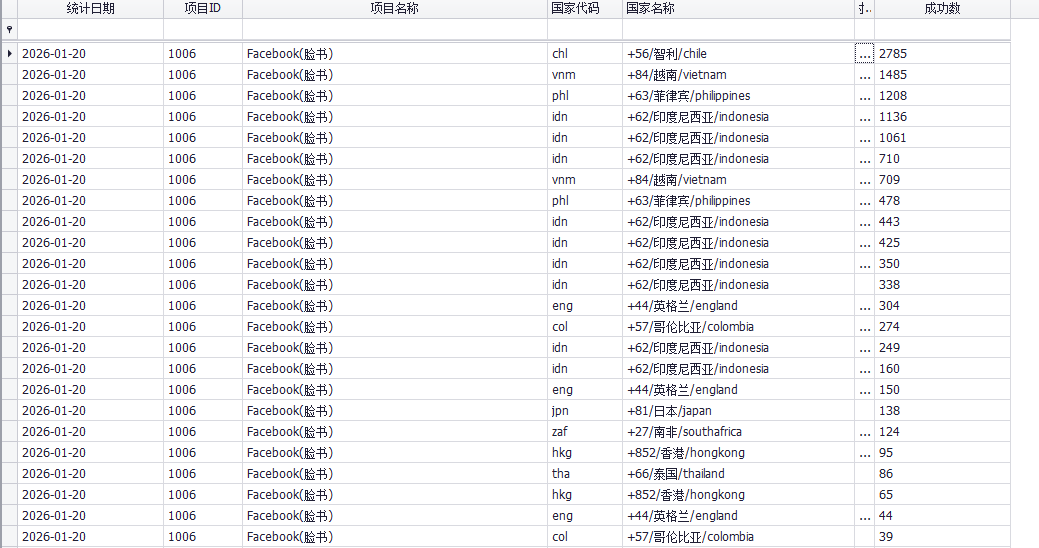Click the filter row funnel icon
Image resolution: width=1039 pixels, height=548 pixels.
click(9, 29)
